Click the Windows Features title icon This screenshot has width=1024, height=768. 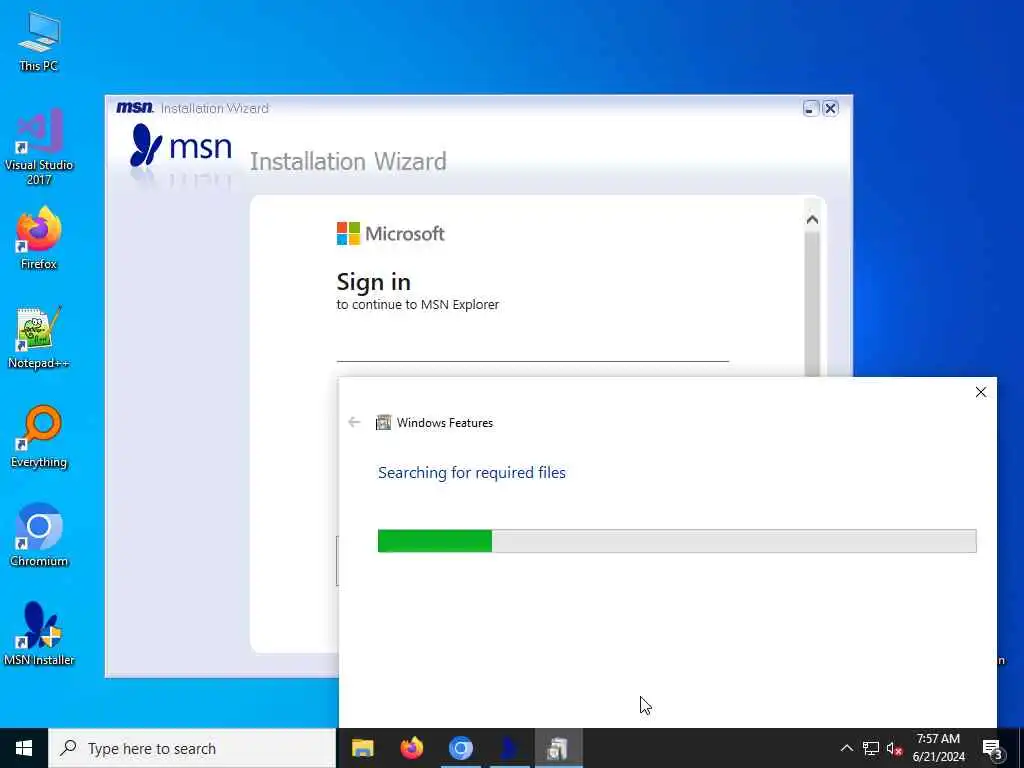tap(383, 423)
